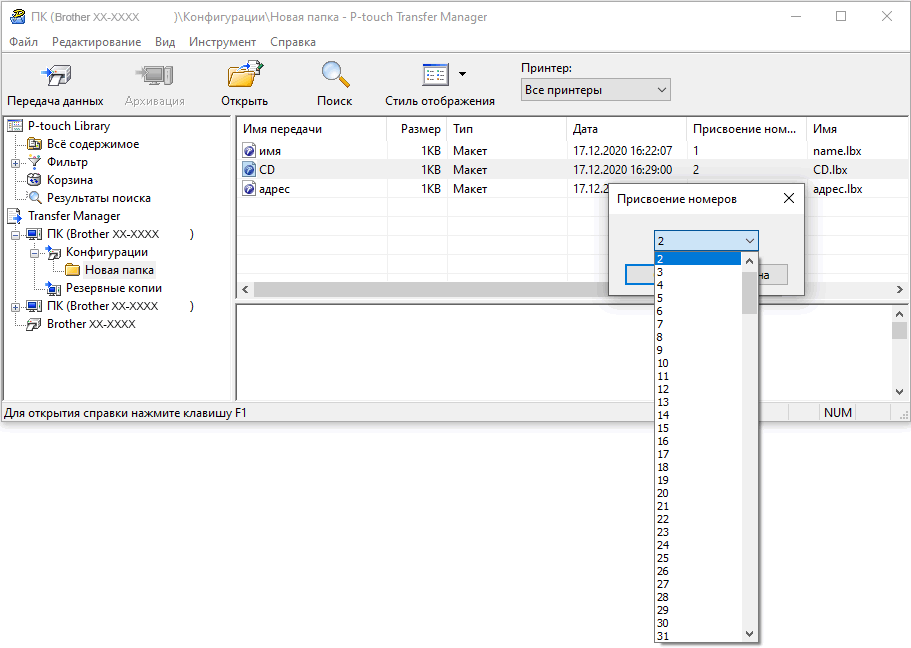Click the Стиль отображения view icon
Viewport: 911px width, 648px height.
pos(435,76)
